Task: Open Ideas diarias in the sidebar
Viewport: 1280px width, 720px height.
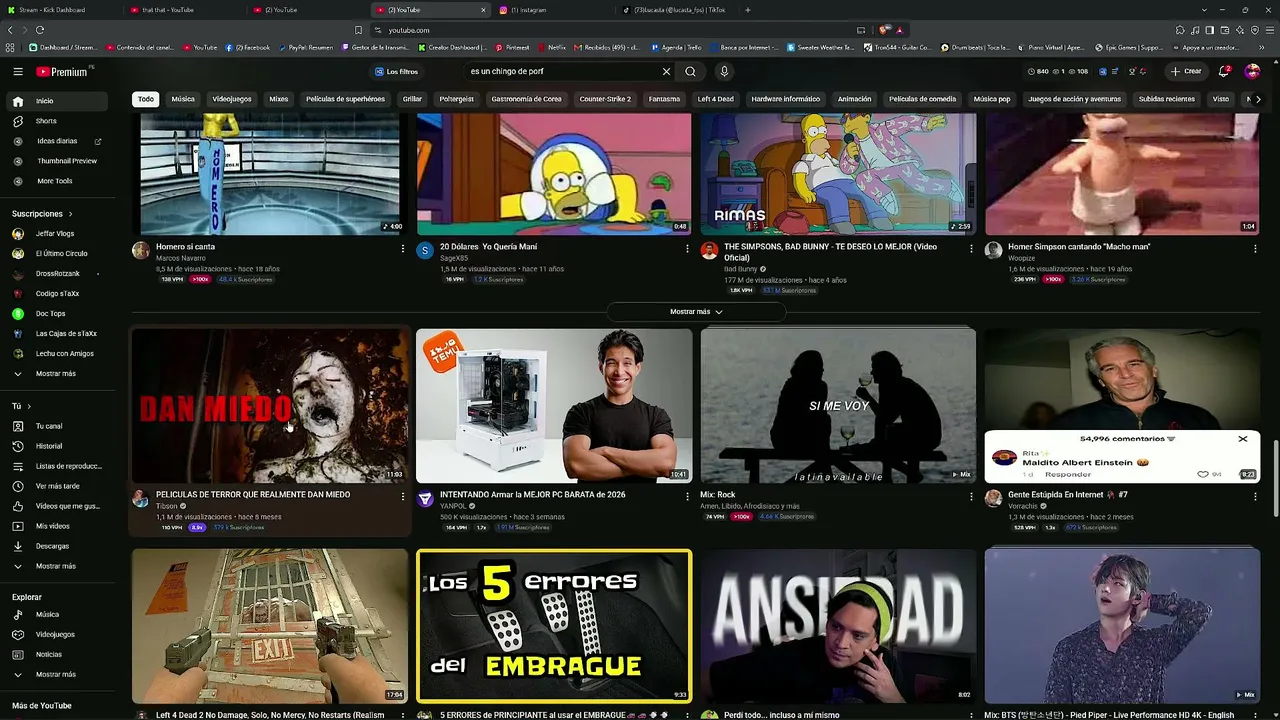Action: tap(57, 141)
